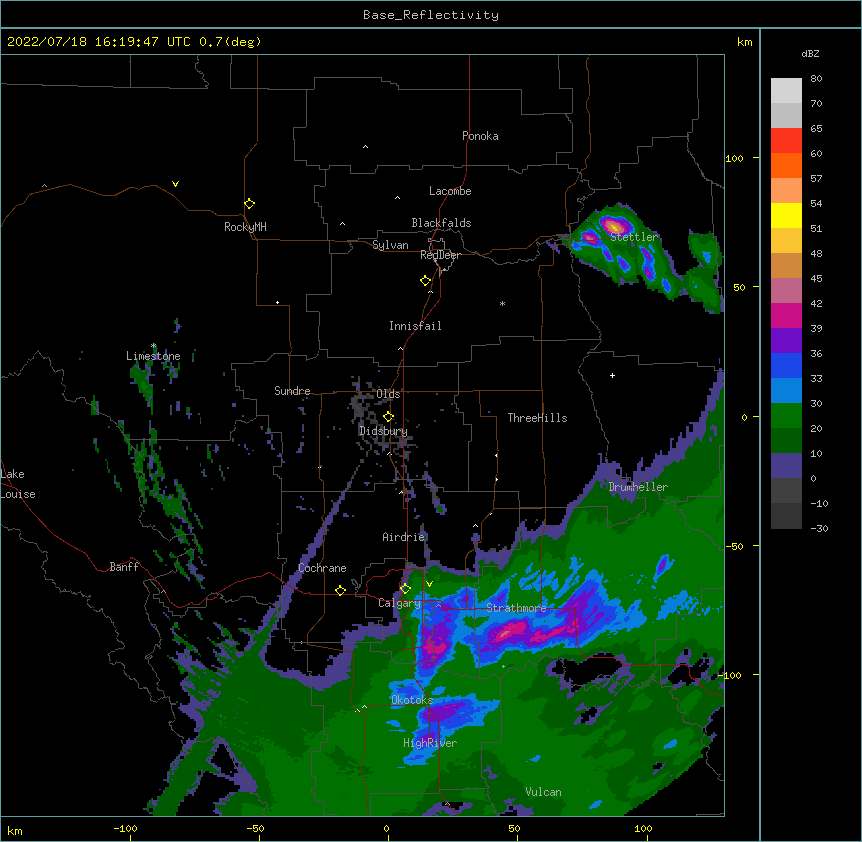Click the Limestone label
Viewport: 862px width, 842px height.
[153, 356]
